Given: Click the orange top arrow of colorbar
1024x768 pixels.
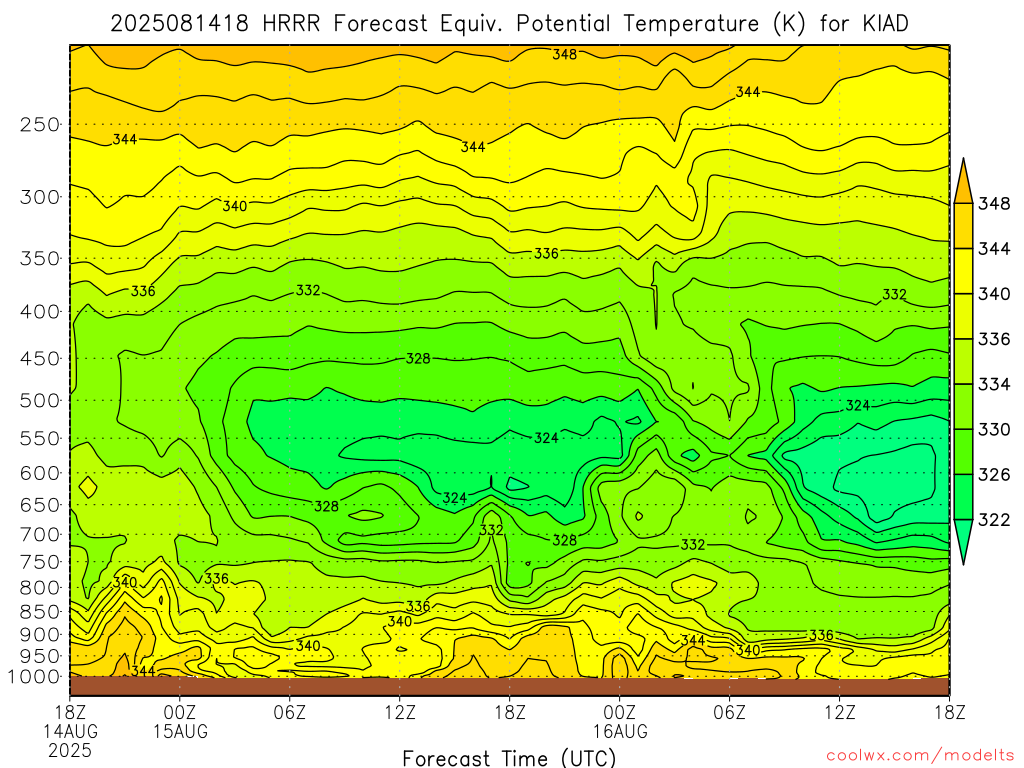Looking at the screenshot, I should pos(963,186).
